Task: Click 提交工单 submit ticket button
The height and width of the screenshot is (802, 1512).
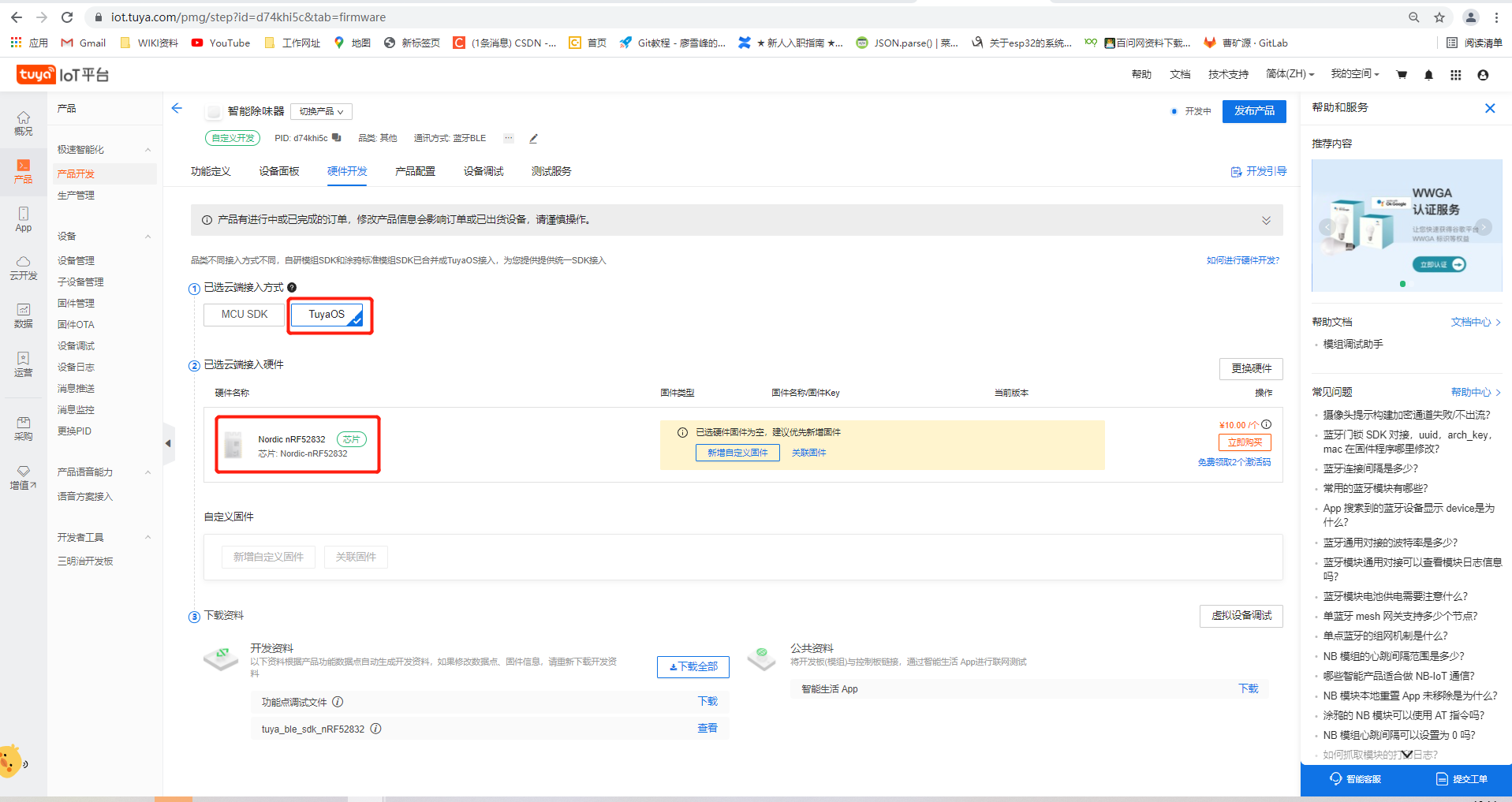Action: click(x=1462, y=779)
